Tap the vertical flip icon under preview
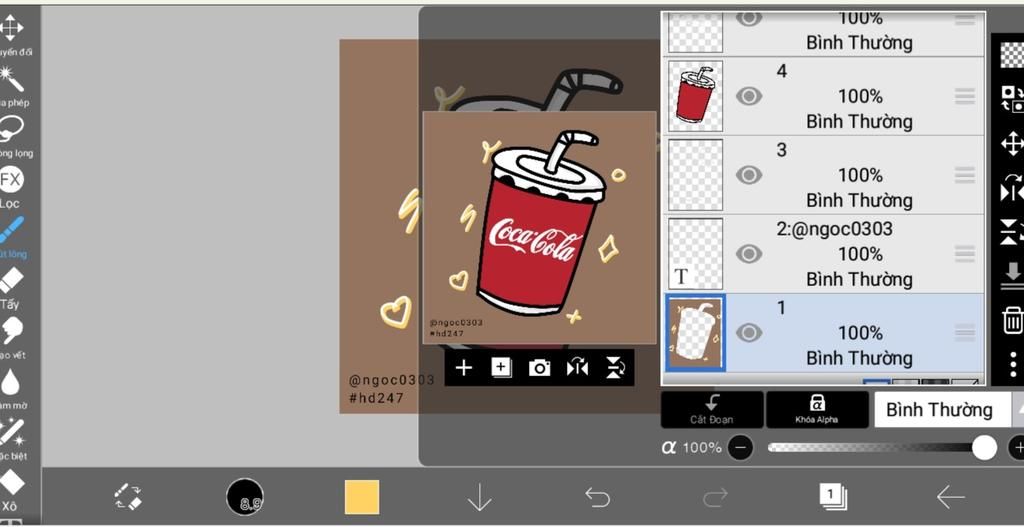This screenshot has height=527, width=1024. click(615, 368)
